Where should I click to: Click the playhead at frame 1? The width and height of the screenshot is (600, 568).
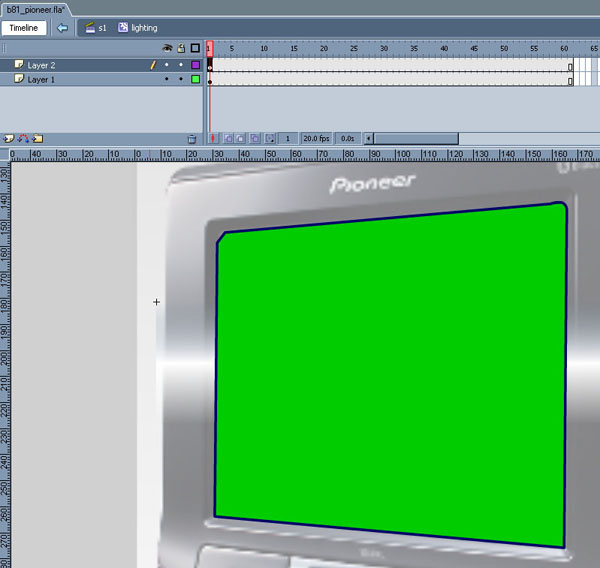(x=209, y=49)
